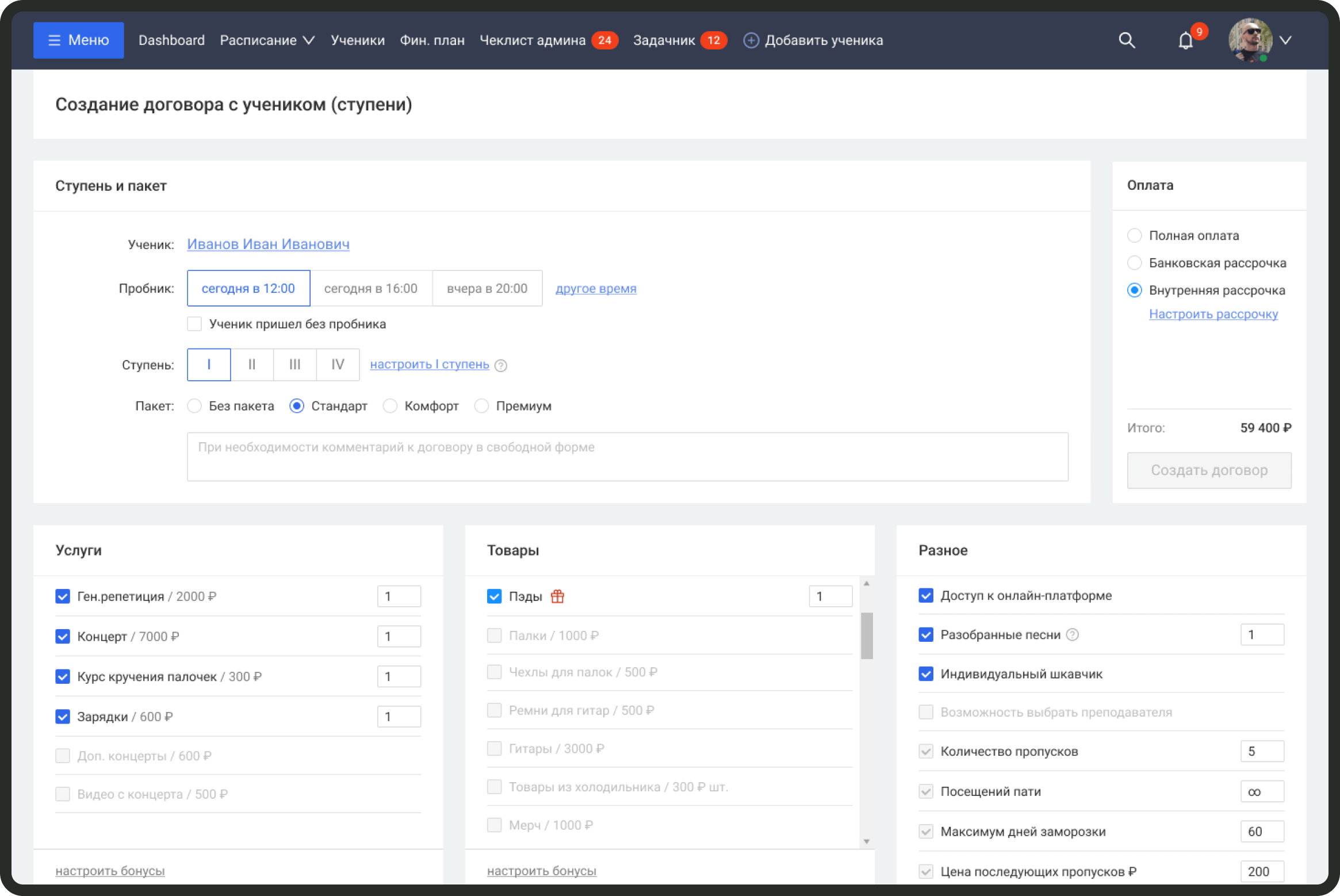The width and height of the screenshot is (1340, 896).
Task: Click the contract comment text field
Action: (627, 457)
